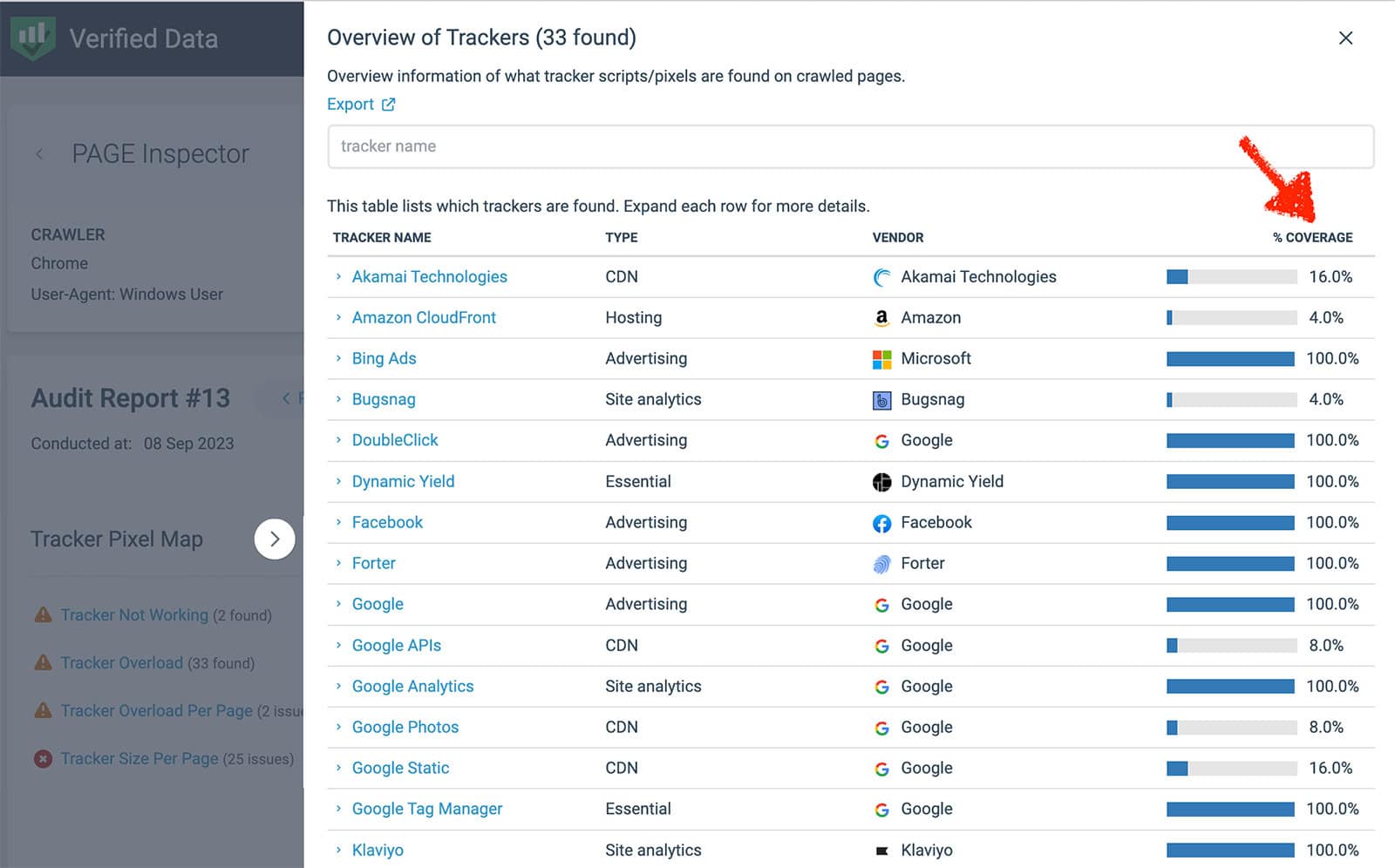Image resolution: width=1395 pixels, height=868 pixels.
Task: Expand the Akamai Technologies row chevron
Action: pyautogui.click(x=338, y=277)
